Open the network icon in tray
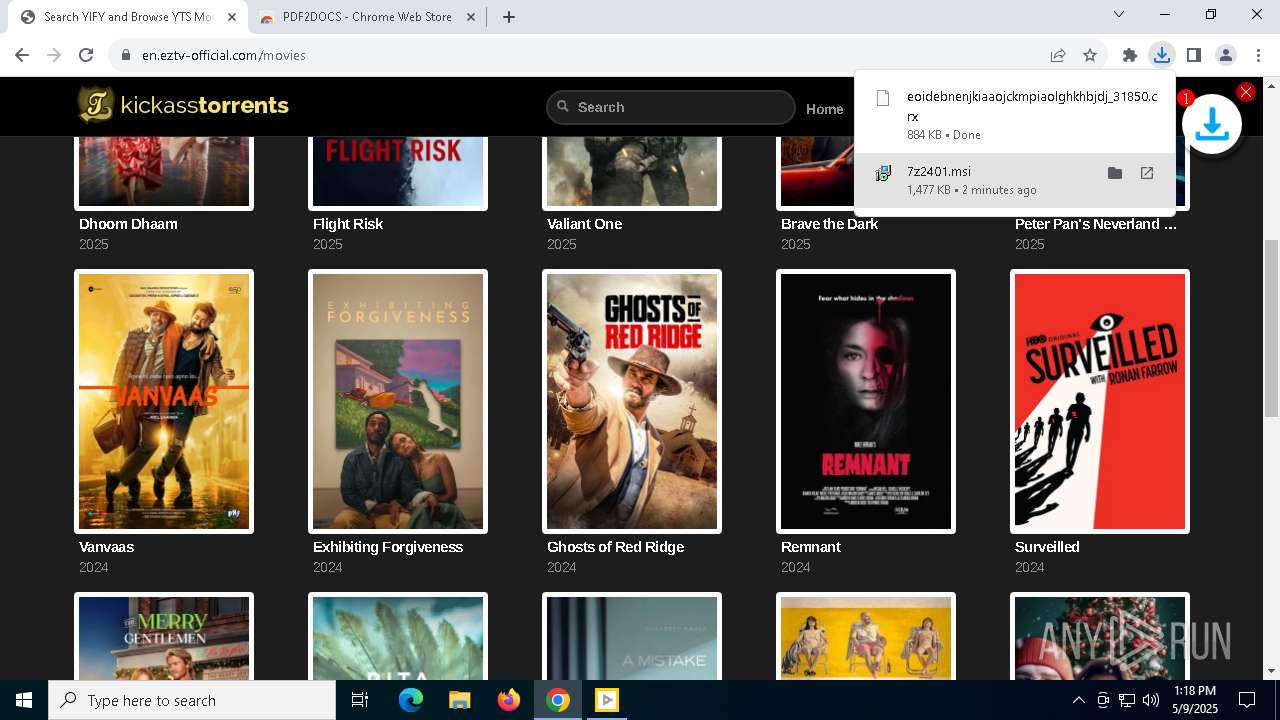Image resolution: width=1280 pixels, height=720 pixels. point(1127,700)
